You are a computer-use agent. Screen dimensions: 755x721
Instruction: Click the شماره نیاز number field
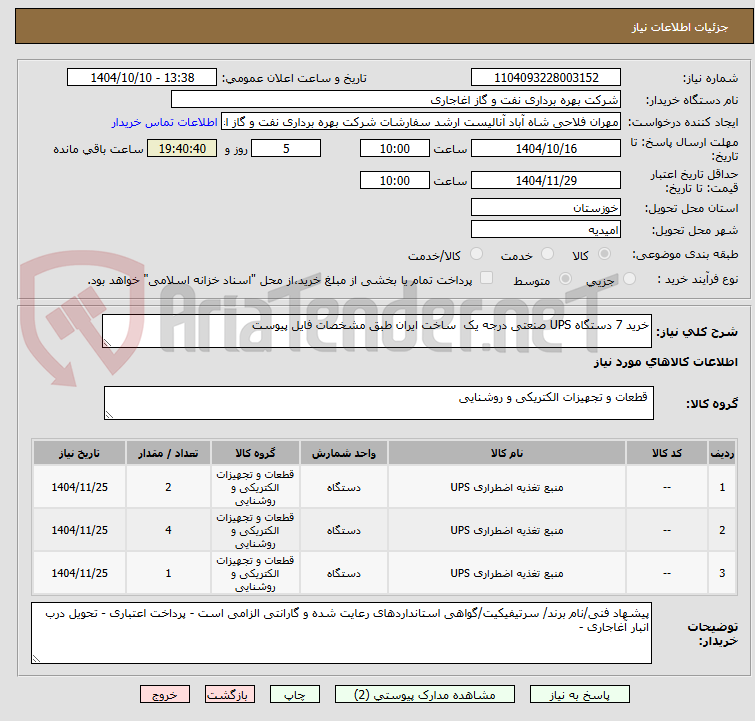[x=546, y=78]
